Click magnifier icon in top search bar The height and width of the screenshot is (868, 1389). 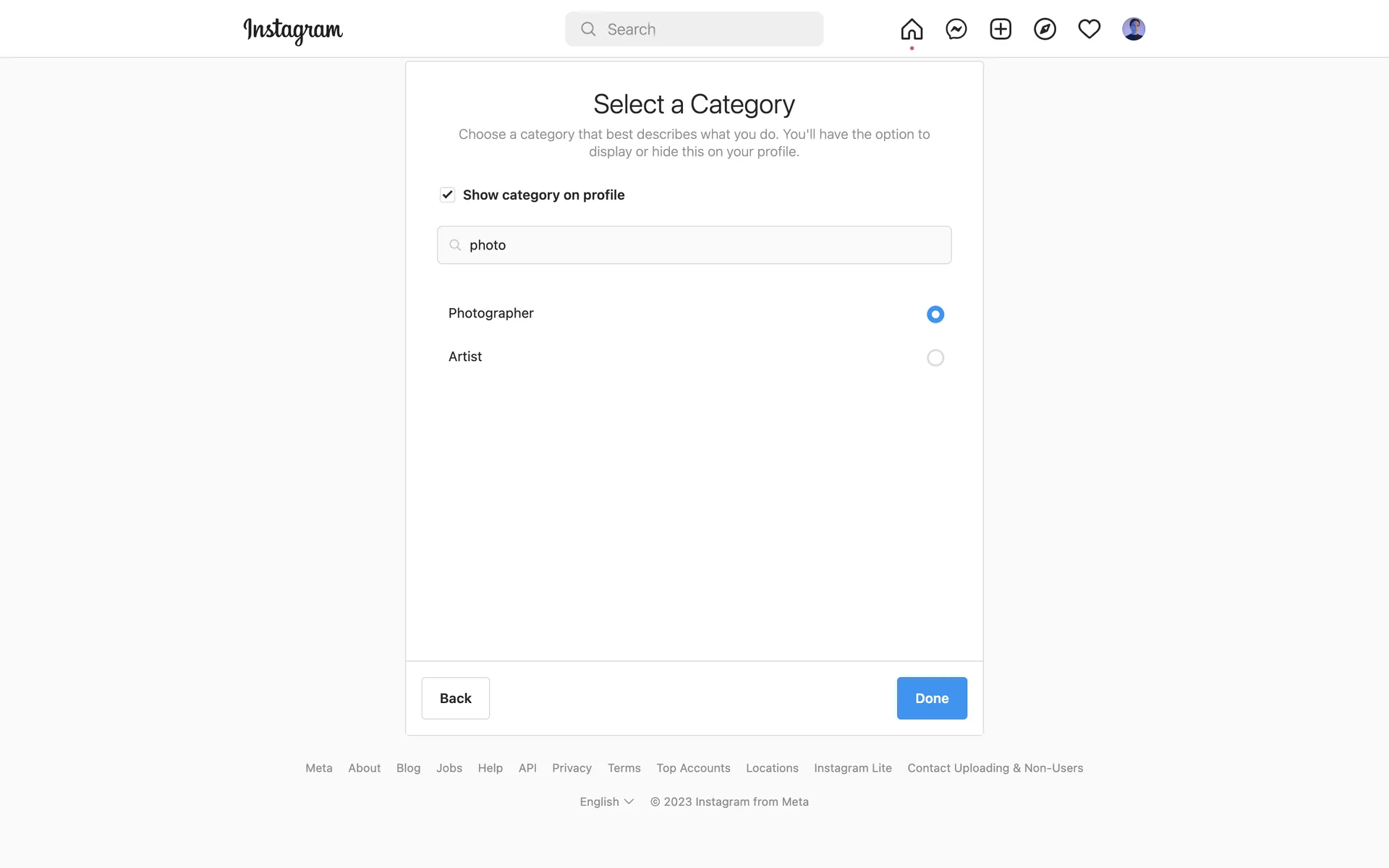click(x=588, y=29)
